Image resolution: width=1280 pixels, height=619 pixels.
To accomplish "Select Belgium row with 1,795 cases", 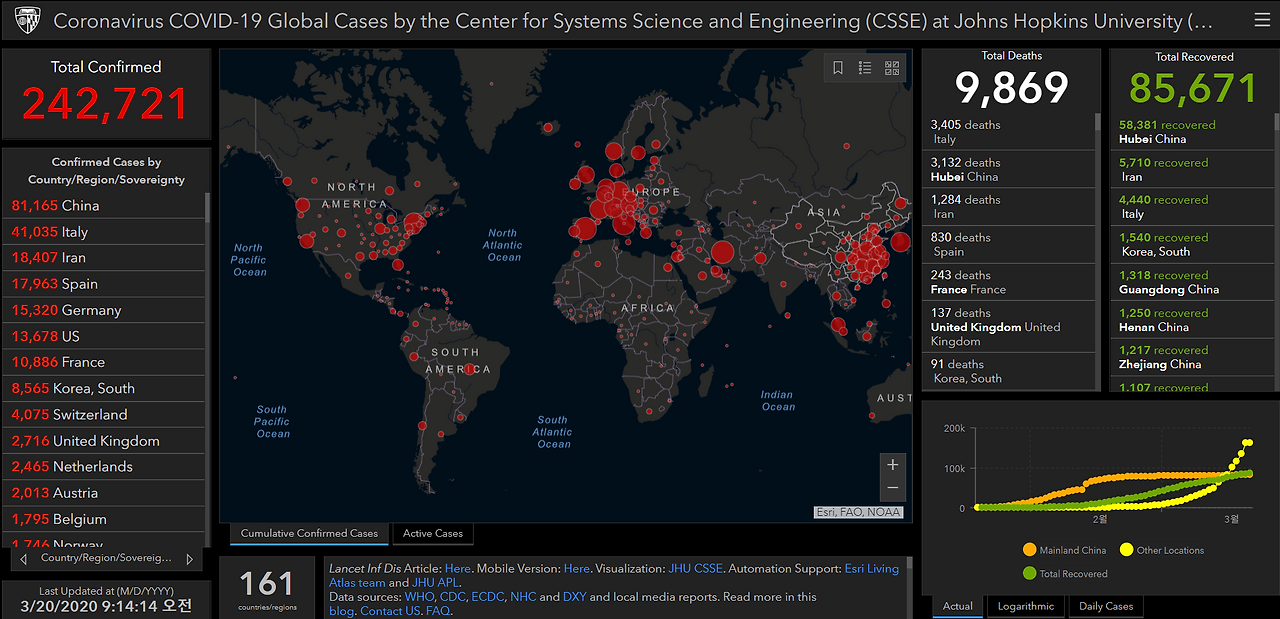I will pos(104,519).
